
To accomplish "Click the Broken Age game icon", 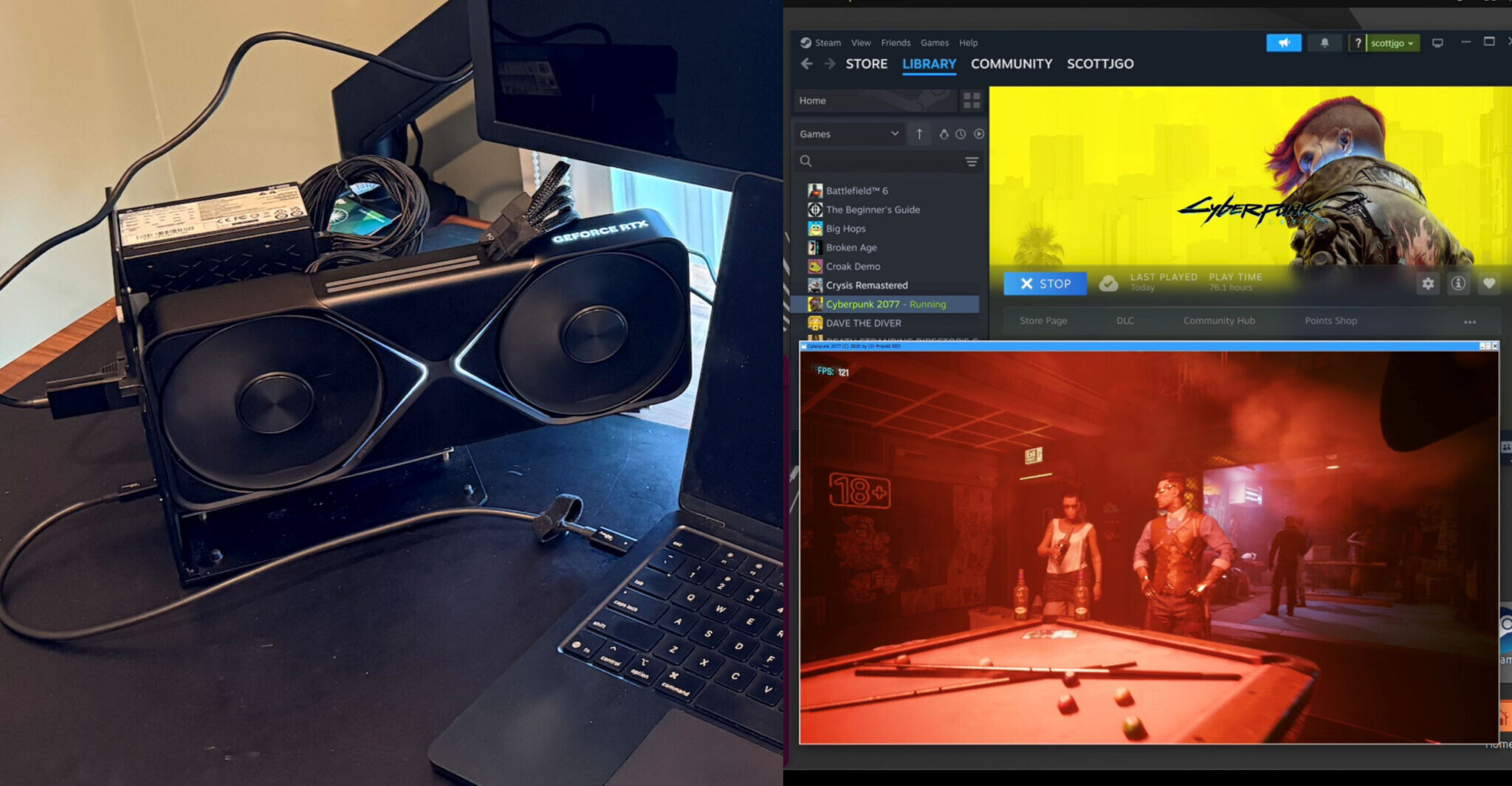I will tap(815, 247).
